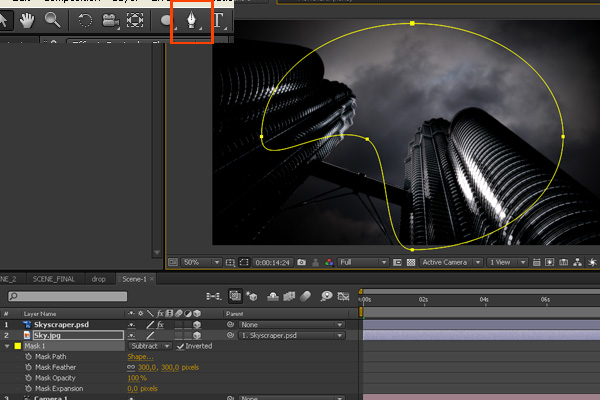Image resolution: width=600 pixels, height=400 pixels.
Task: Open 1 View layout dropdown
Action: (507, 262)
